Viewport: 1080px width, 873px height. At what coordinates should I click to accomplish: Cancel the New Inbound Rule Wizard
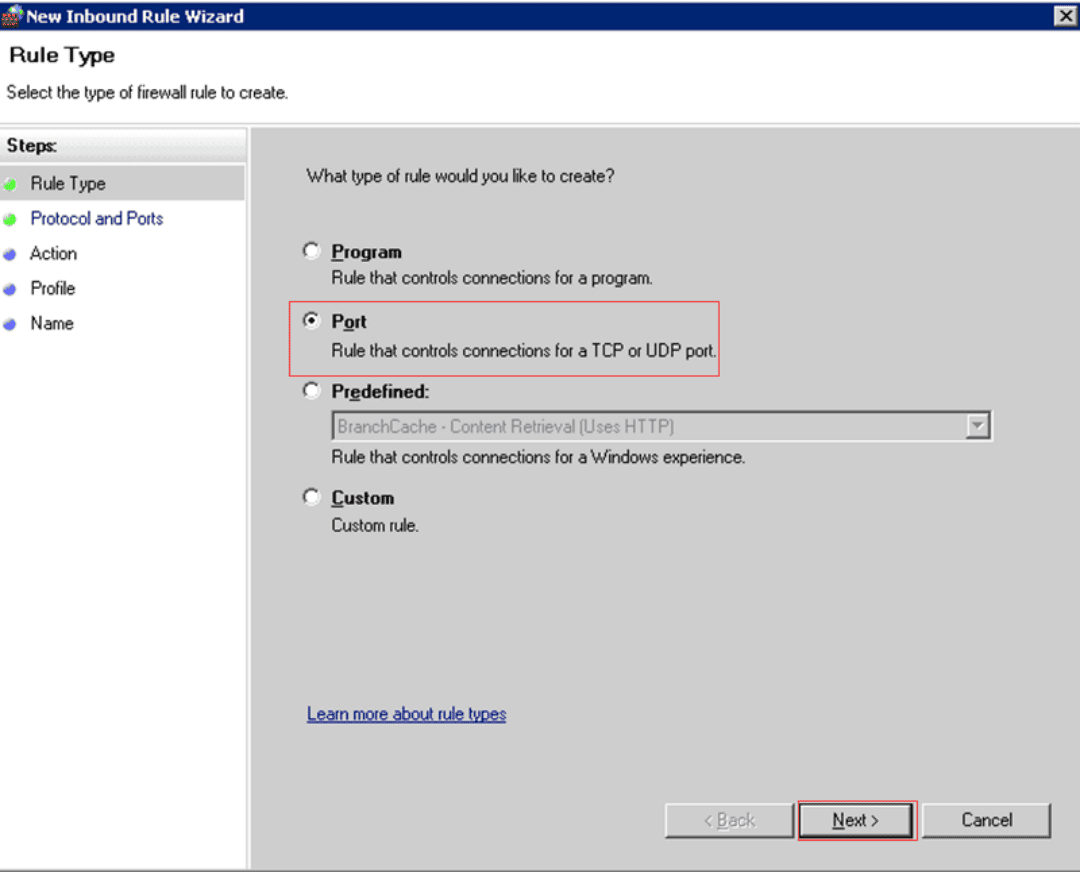[x=986, y=820]
